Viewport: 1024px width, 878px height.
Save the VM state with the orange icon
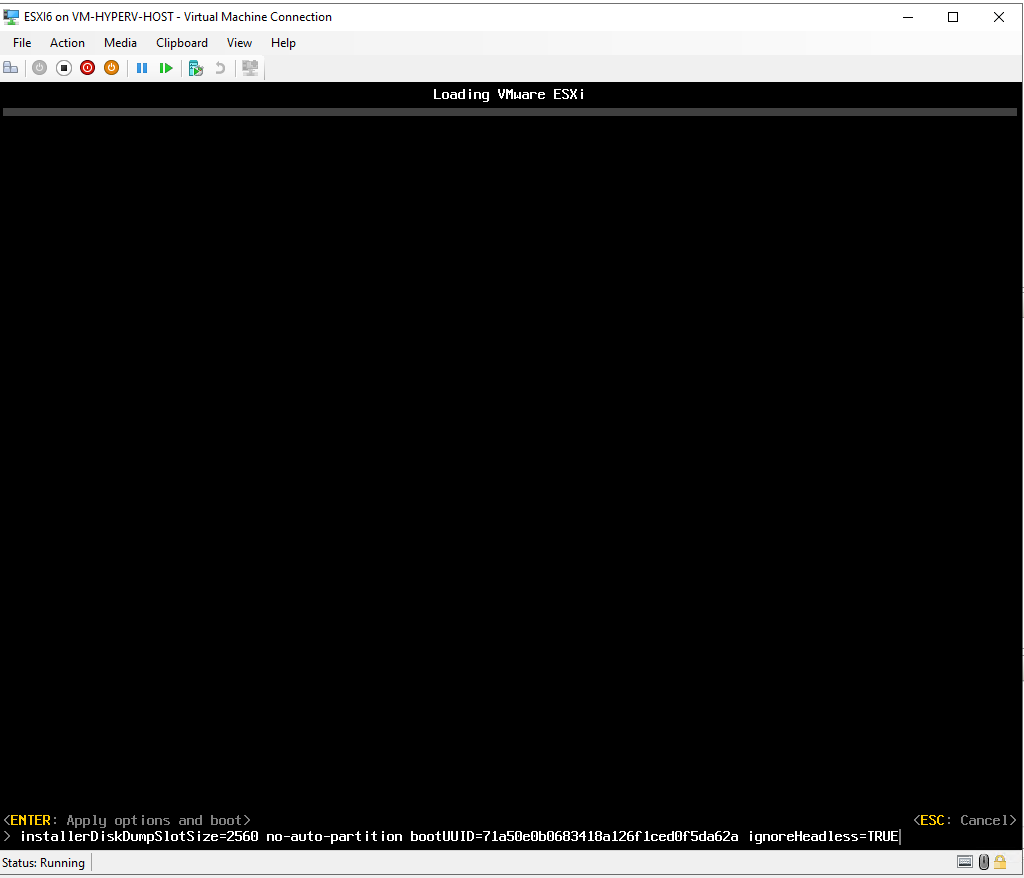[112, 68]
